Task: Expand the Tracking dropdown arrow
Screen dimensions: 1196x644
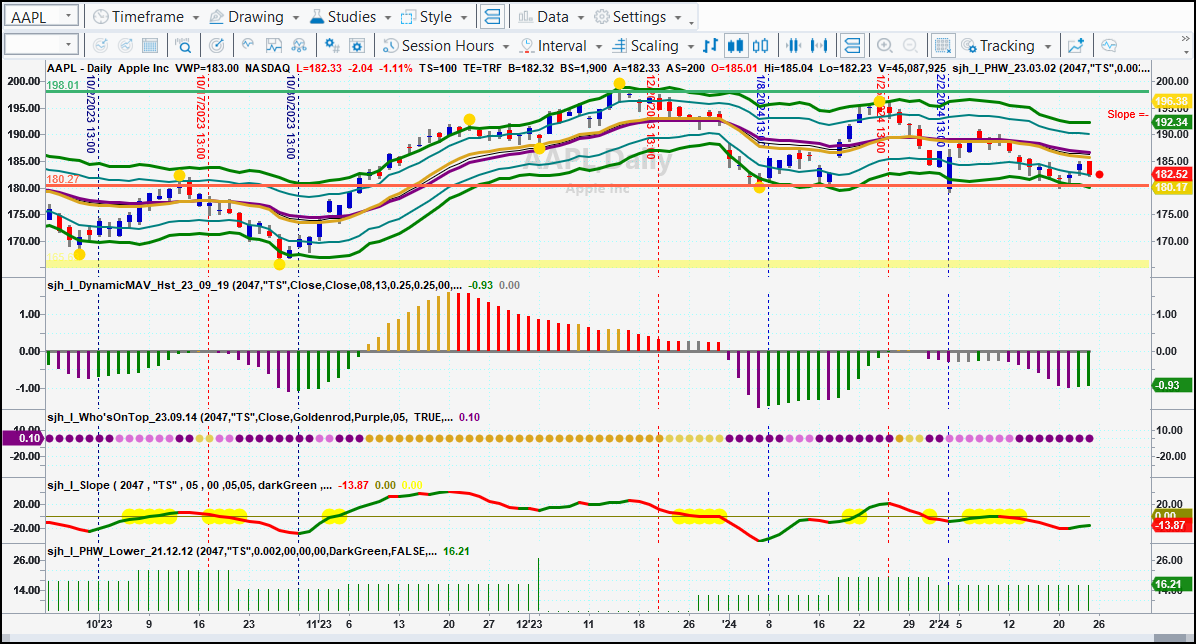Action: pos(1047,47)
